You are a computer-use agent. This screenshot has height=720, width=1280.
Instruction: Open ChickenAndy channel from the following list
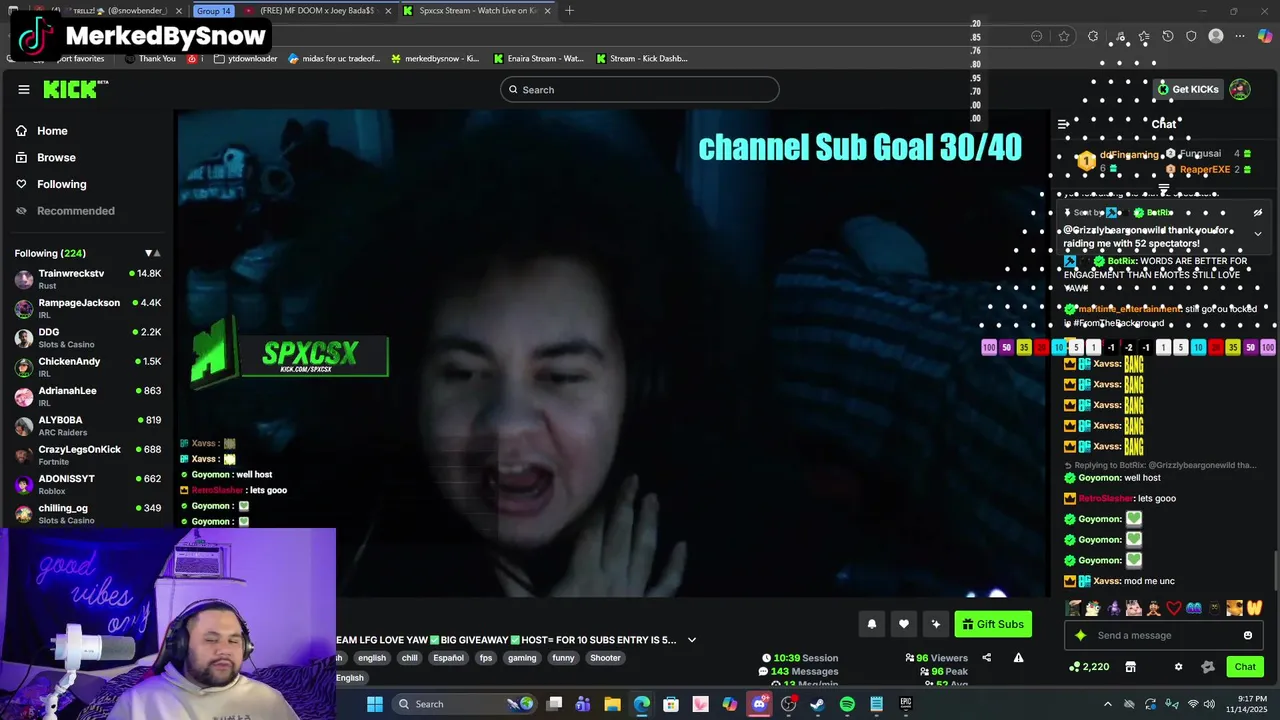(x=87, y=367)
